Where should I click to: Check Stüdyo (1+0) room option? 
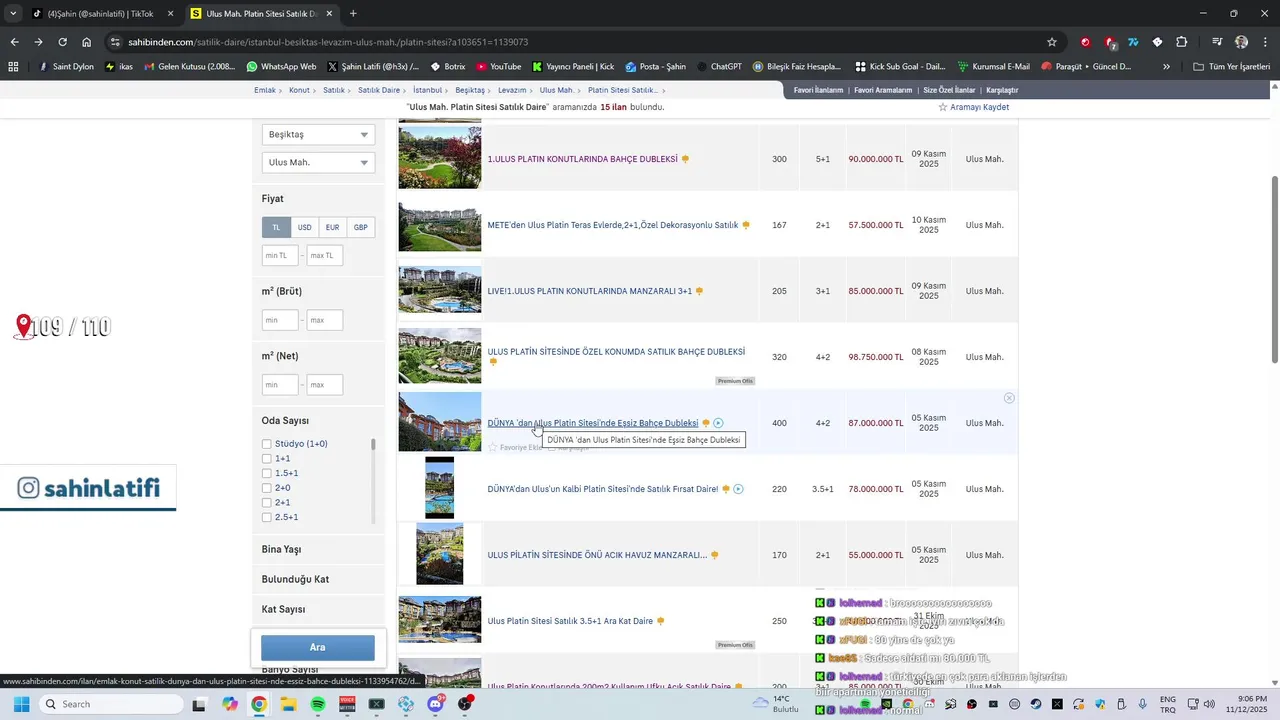pyautogui.click(x=267, y=444)
